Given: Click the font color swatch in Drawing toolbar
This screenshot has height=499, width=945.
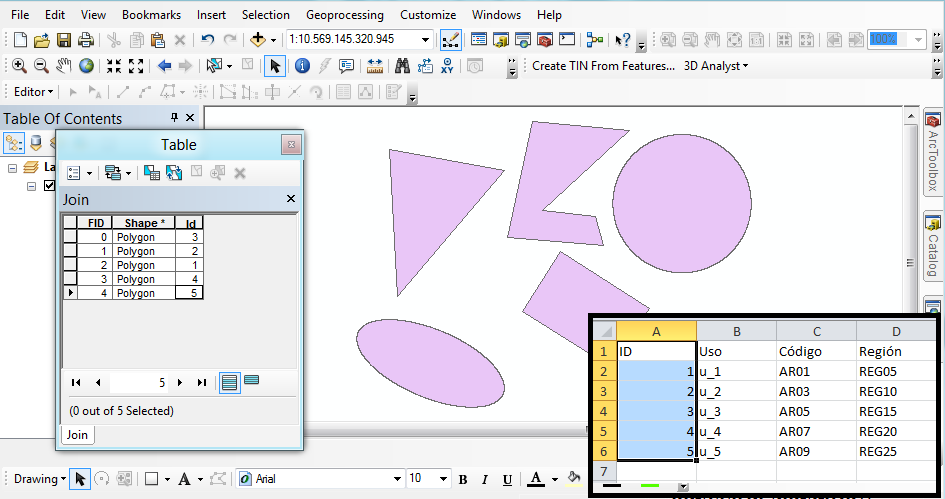Looking at the screenshot, I should (x=537, y=479).
